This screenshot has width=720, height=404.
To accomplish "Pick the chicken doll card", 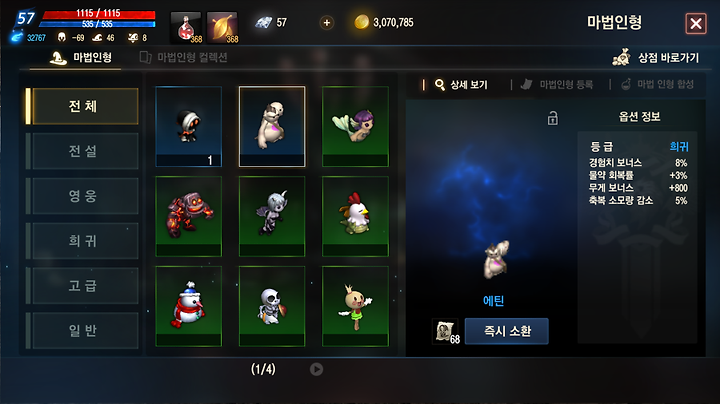I will (355, 216).
